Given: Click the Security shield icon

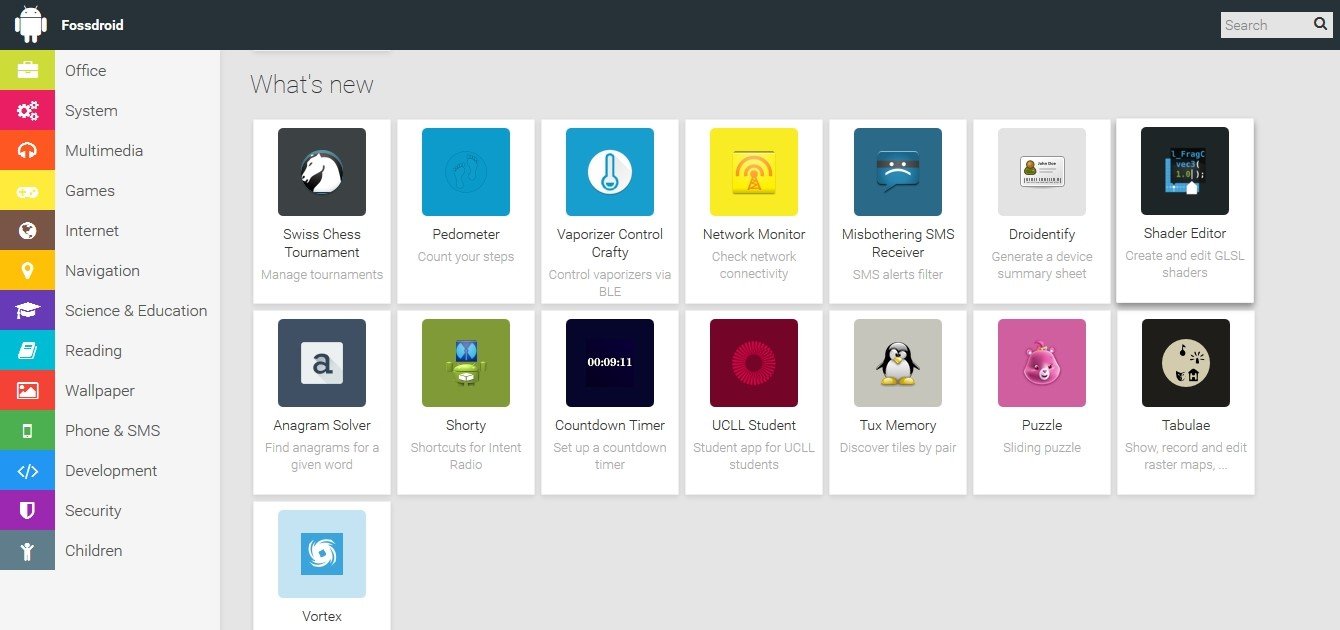Looking at the screenshot, I should click(x=27, y=510).
